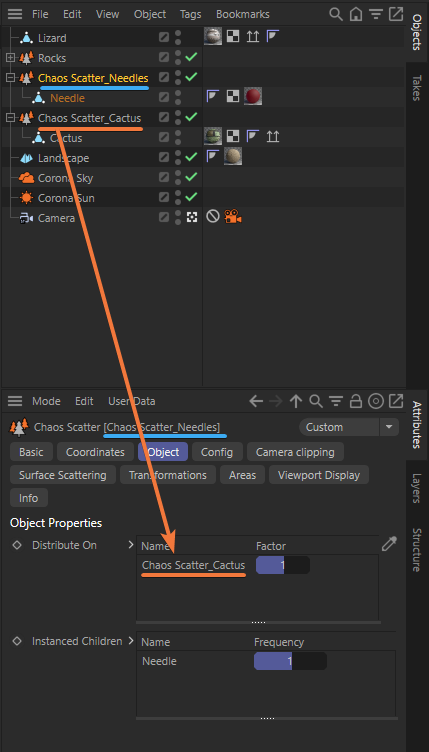Select the Protection tag on Camera
This screenshot has height=752, width=429.
tap(213, 216)
